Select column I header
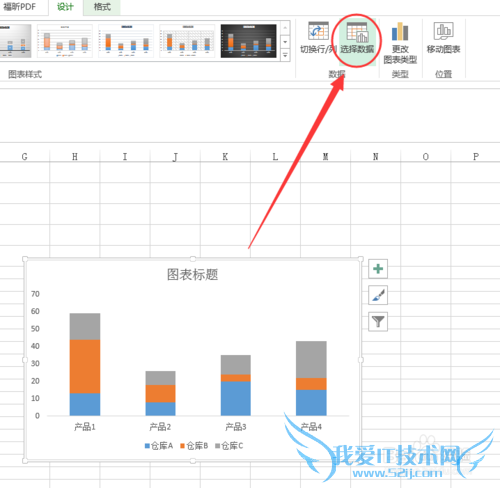Viewport: 500px width, 488px height. click(x=125, y=156)
